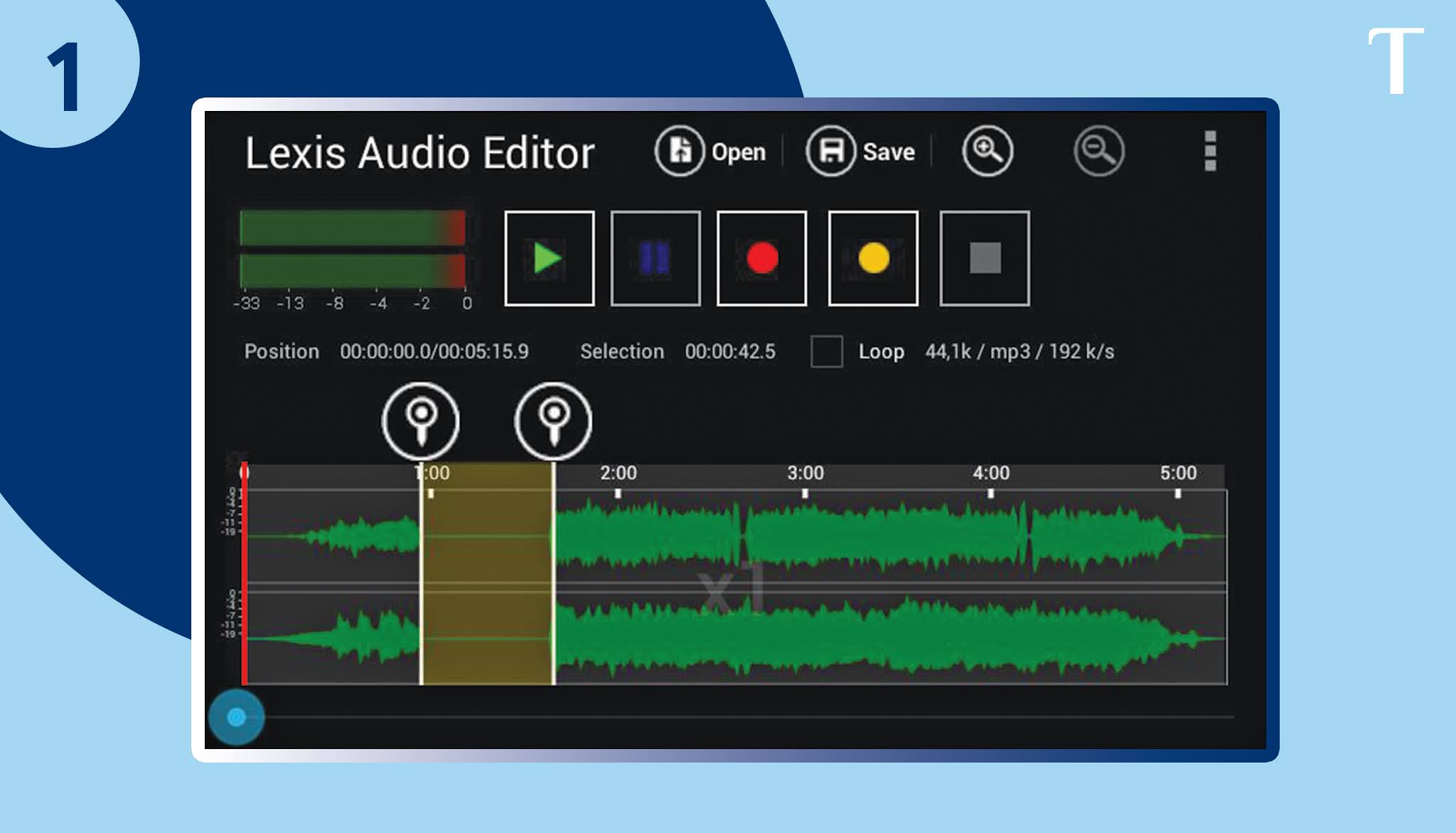Pause playback with the blue pause button
The width and height of the screenshot is (1456, 833).
click(x=655, y=258)
